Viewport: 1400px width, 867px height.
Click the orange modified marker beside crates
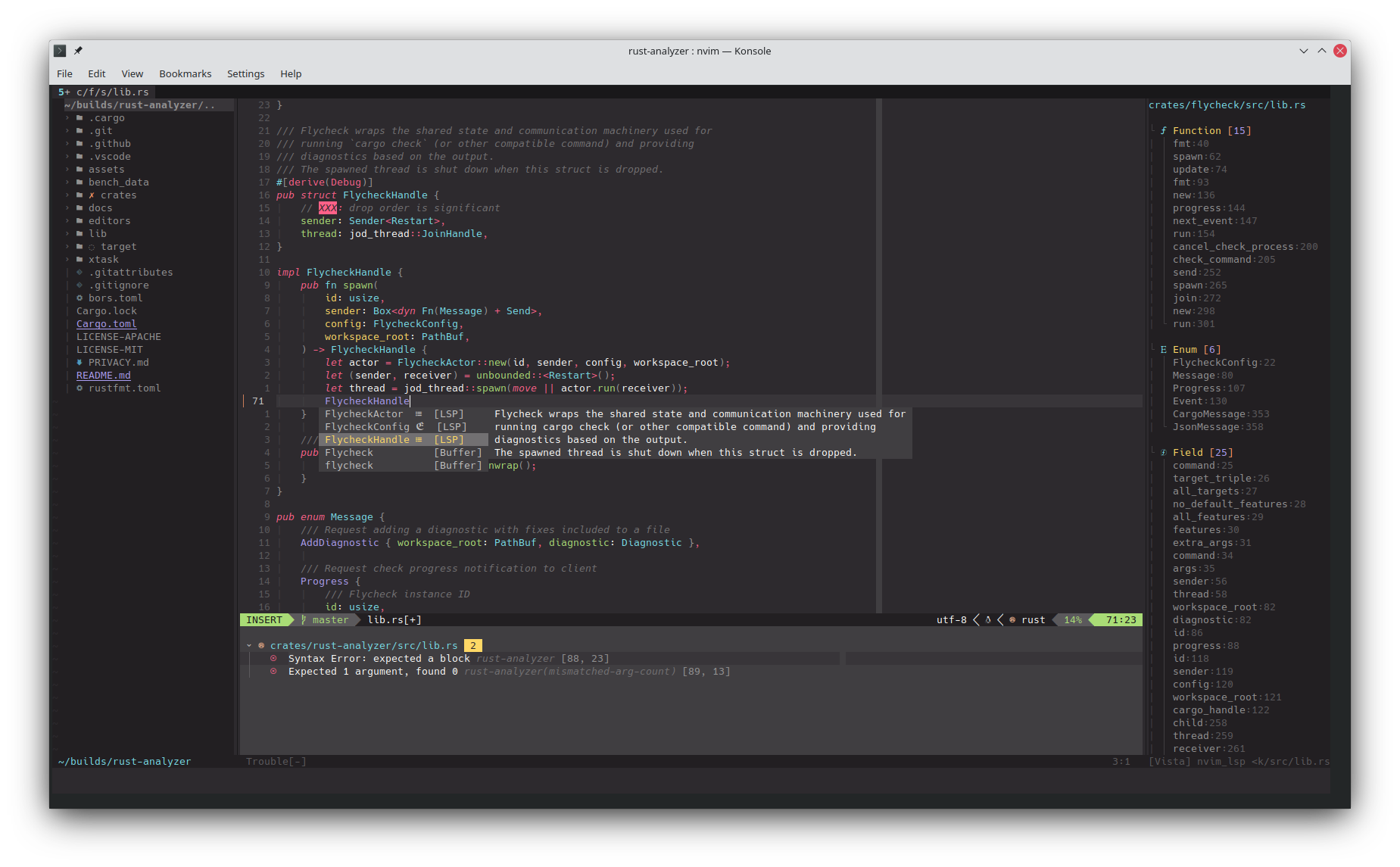coord(92,195)
